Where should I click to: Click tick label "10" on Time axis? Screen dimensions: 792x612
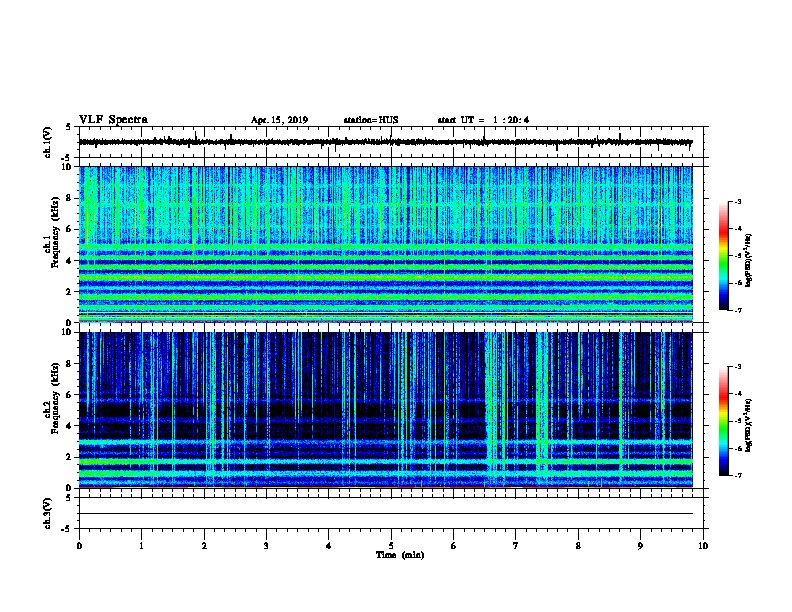pyautogui.click(x=703, y=545)
